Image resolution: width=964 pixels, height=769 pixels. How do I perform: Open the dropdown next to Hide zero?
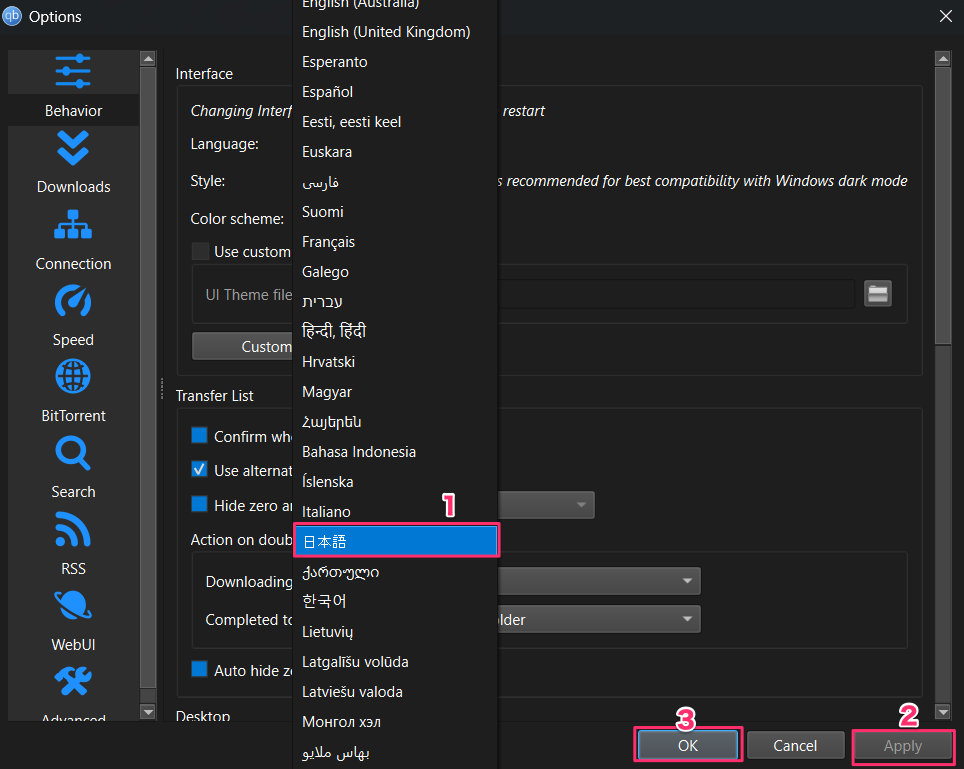point(546,505)
